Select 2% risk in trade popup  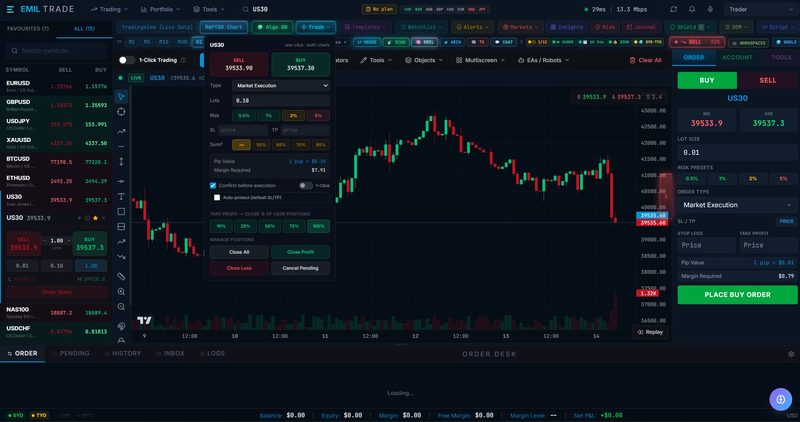[293, 115]
